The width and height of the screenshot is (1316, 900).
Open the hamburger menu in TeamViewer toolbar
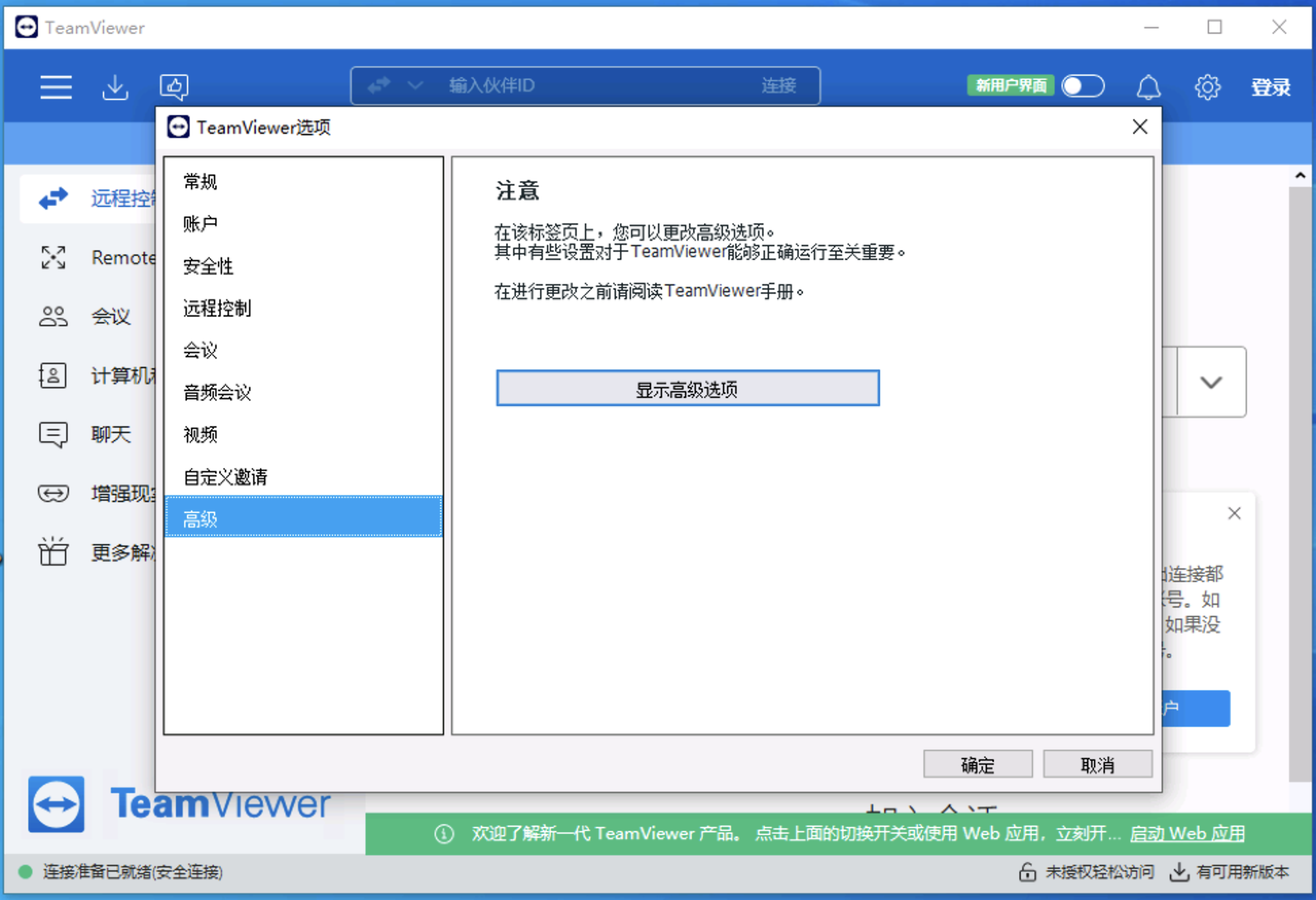[x=56, y=87]
